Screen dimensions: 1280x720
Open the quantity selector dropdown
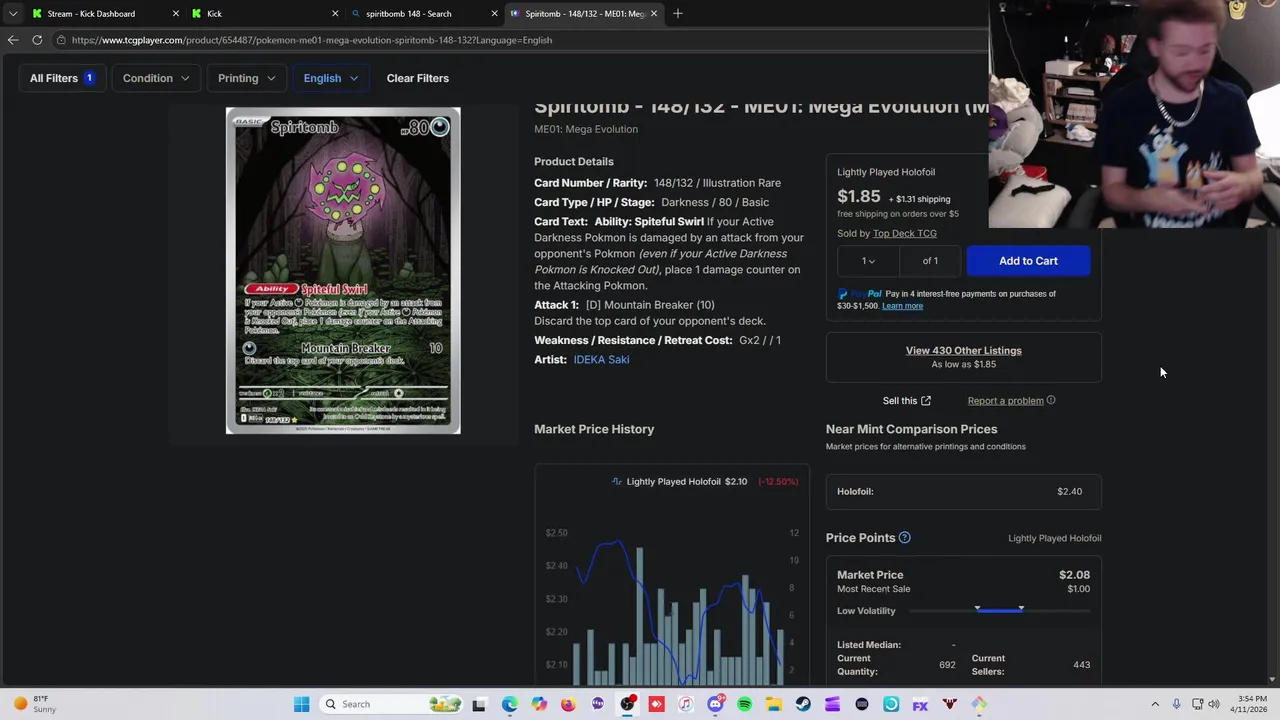(x=868, y=261)
